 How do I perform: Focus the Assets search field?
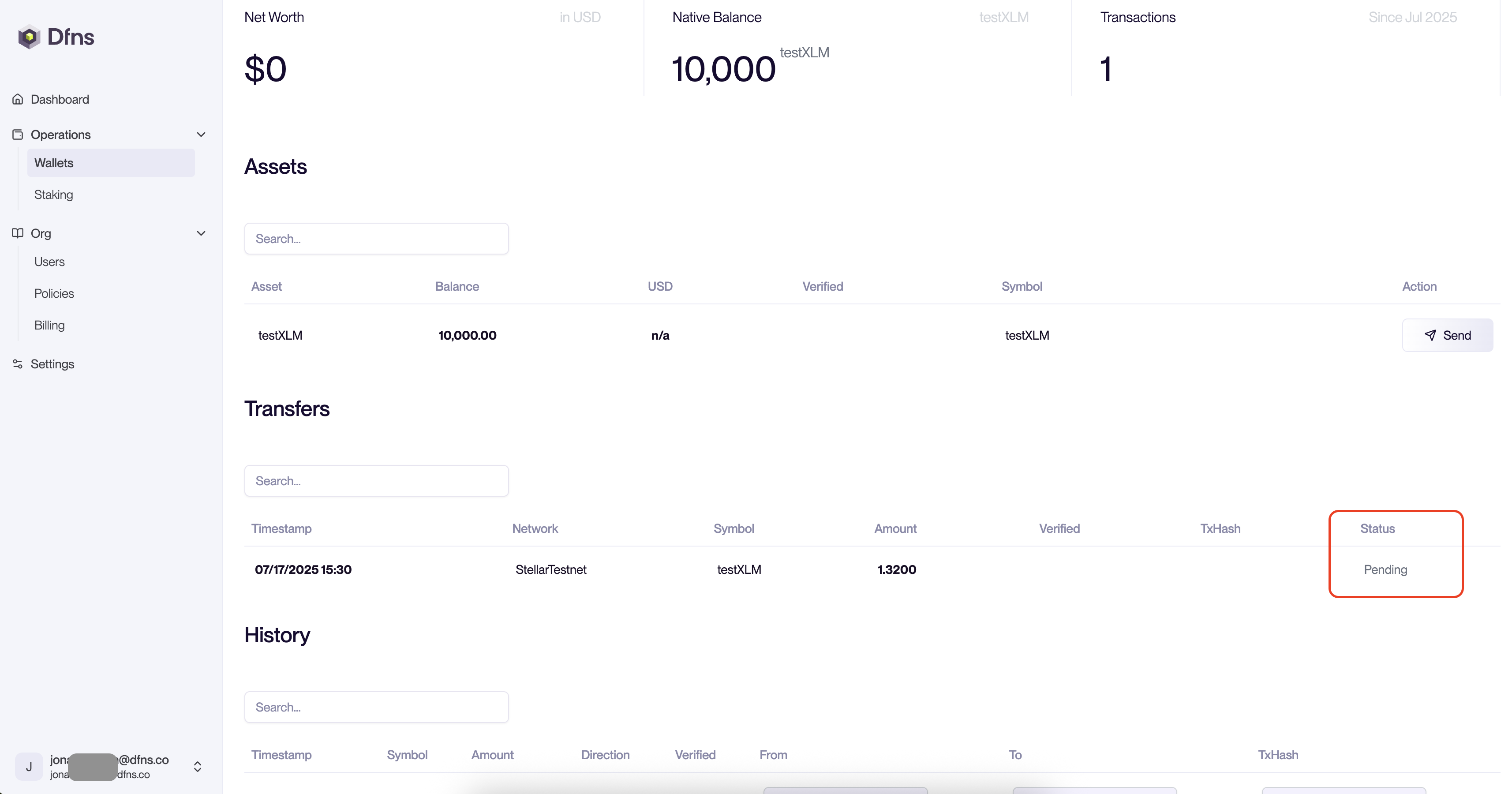click(x=376, y=239)
